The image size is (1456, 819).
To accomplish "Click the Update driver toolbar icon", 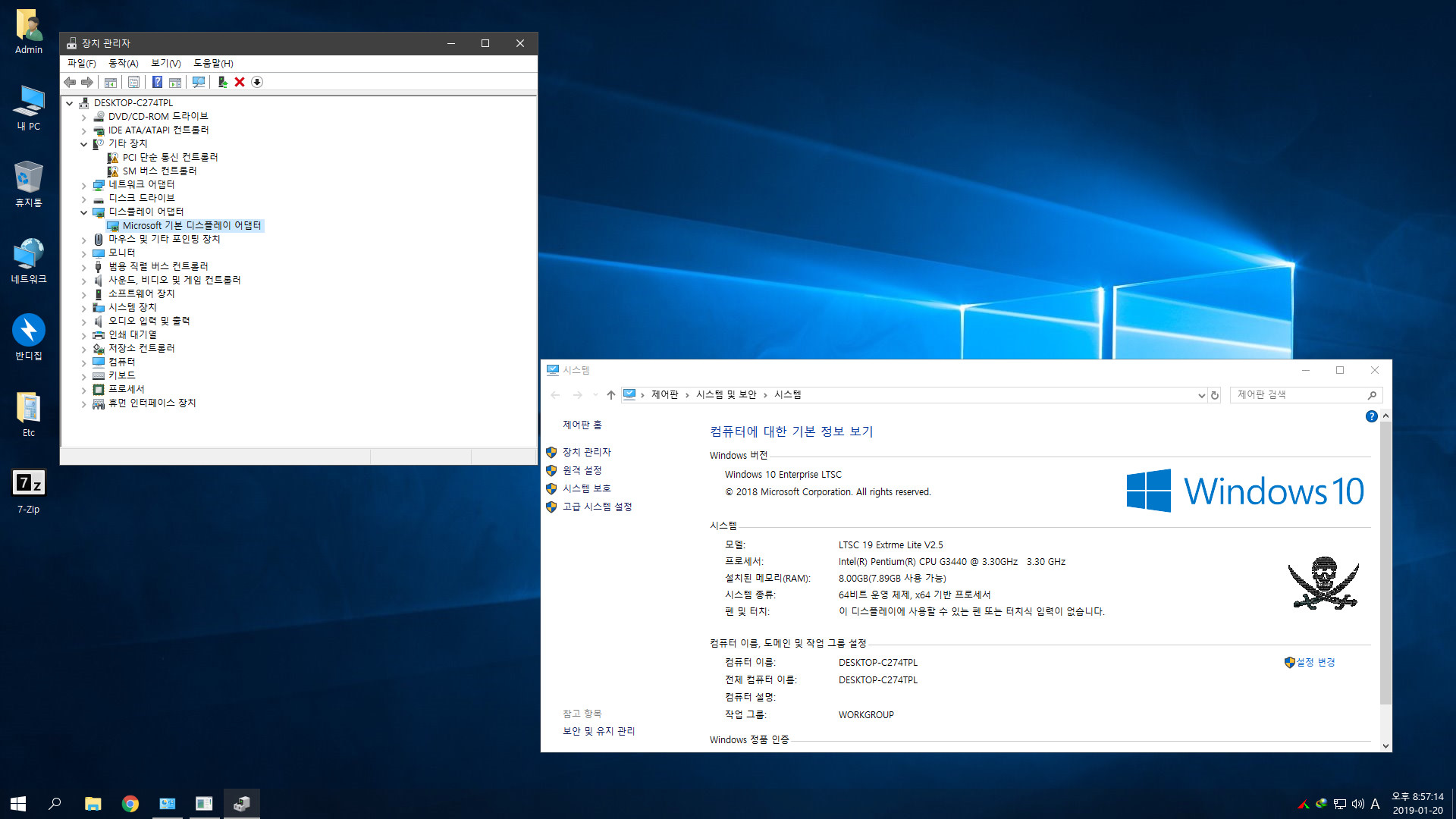I will 222,82.
